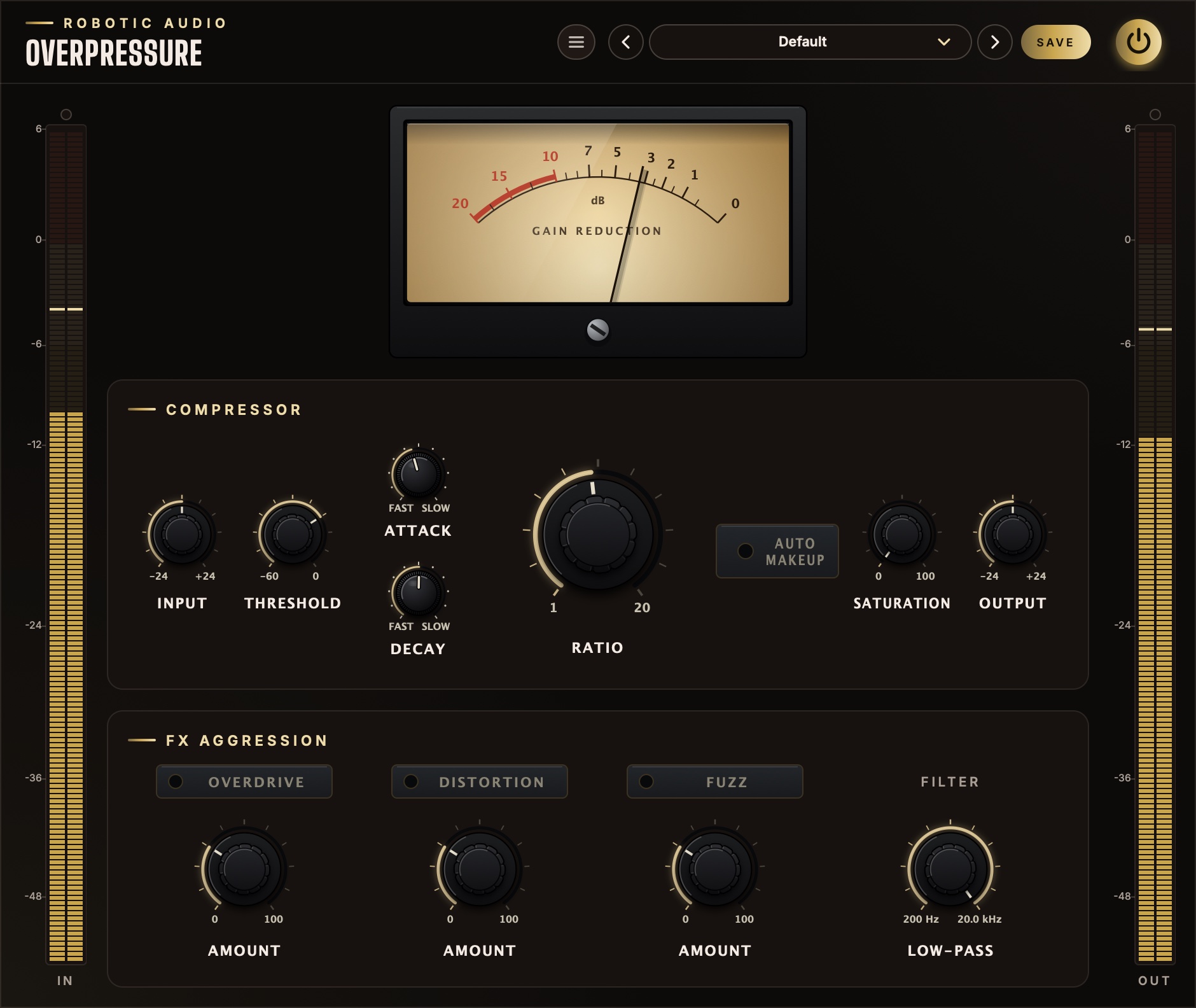The height and width of the screenshot is (1008, 1196).
Task: Go to the previous preset
Action: coord(625,42)
